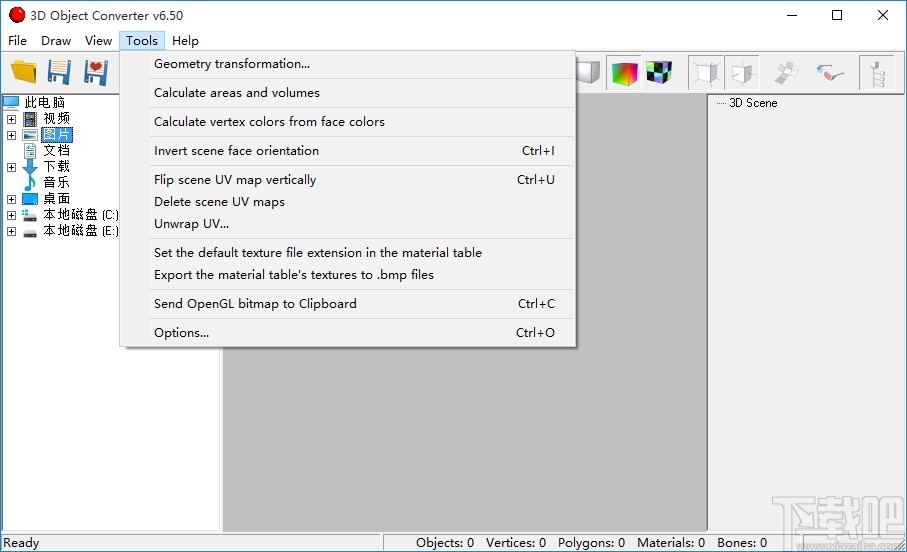Select the 桌面 tree item
The height and width of the screenshot is (552, 907).
[57, 198]
